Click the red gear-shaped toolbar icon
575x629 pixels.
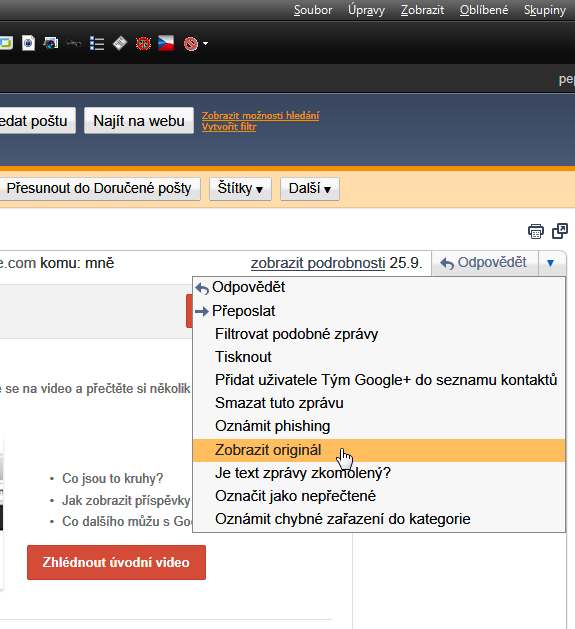[143, 43]
